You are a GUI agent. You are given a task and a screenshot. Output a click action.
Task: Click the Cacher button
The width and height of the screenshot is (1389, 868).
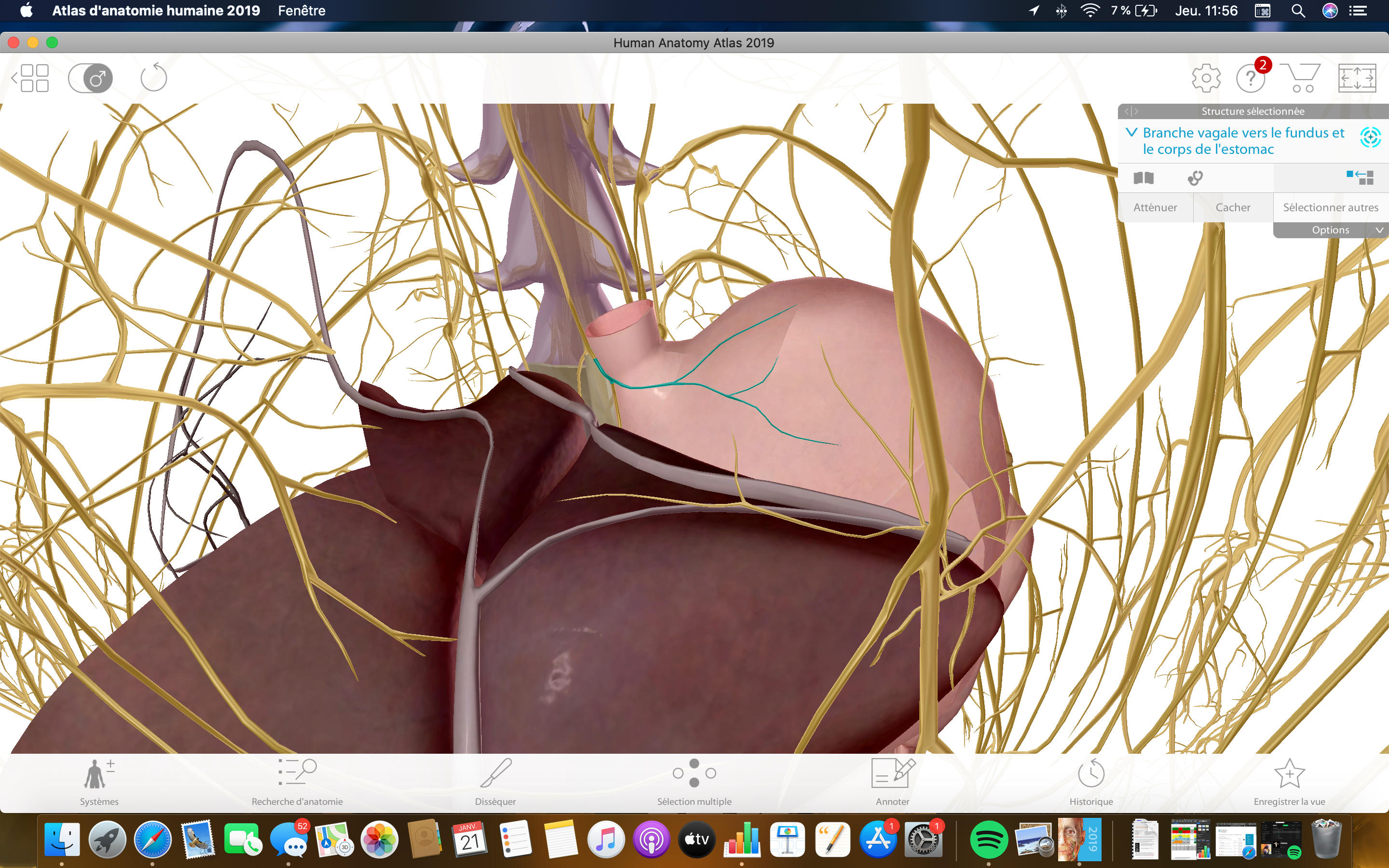(1232, 207)
